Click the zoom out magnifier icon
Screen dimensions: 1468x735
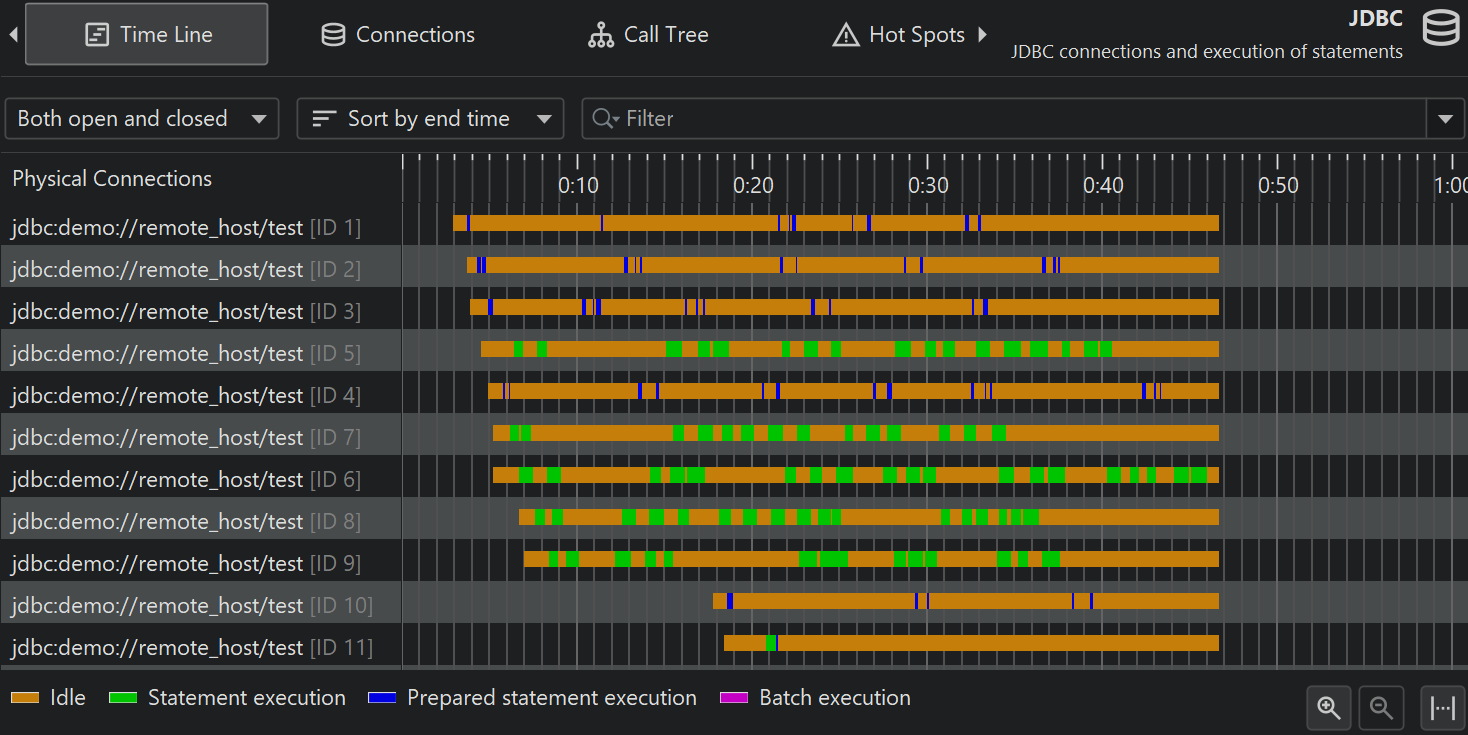(x=1382, y=708)
